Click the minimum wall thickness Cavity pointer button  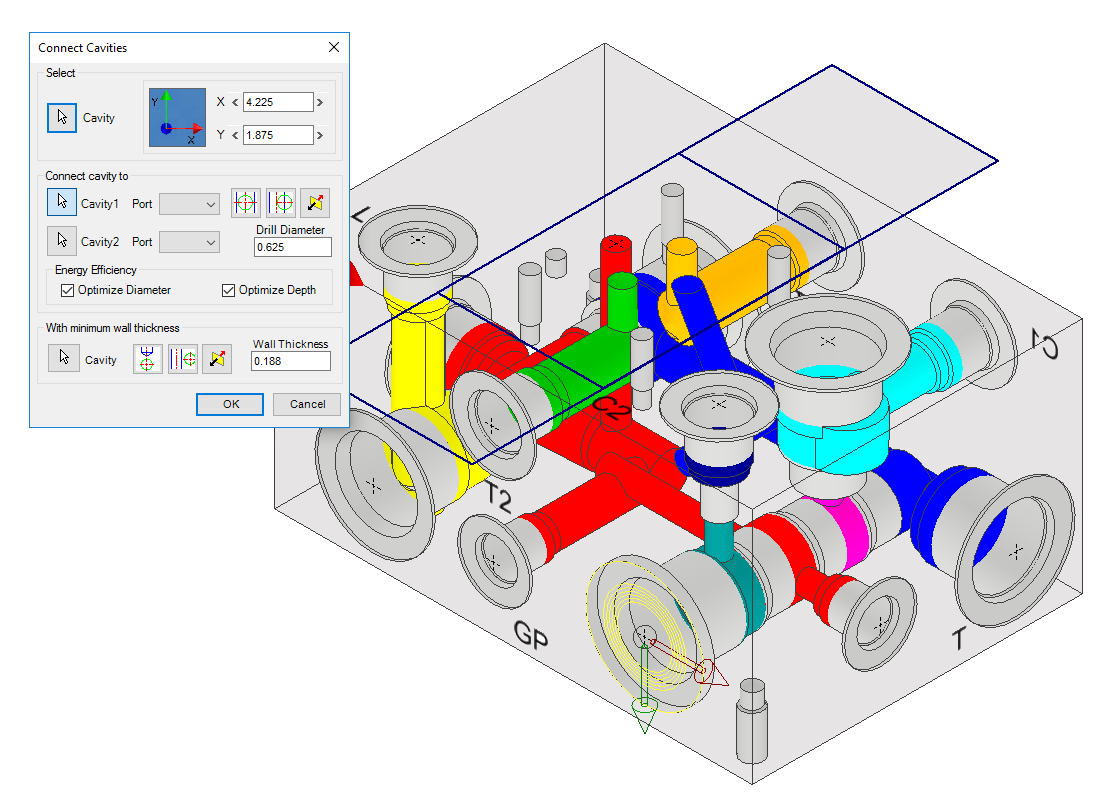(63, 358)
